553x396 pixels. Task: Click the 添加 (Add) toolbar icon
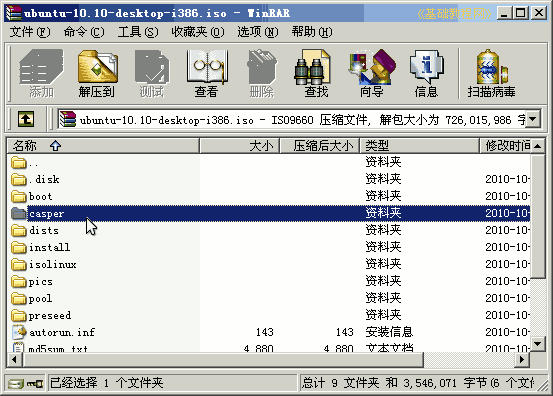coord(41,73)
